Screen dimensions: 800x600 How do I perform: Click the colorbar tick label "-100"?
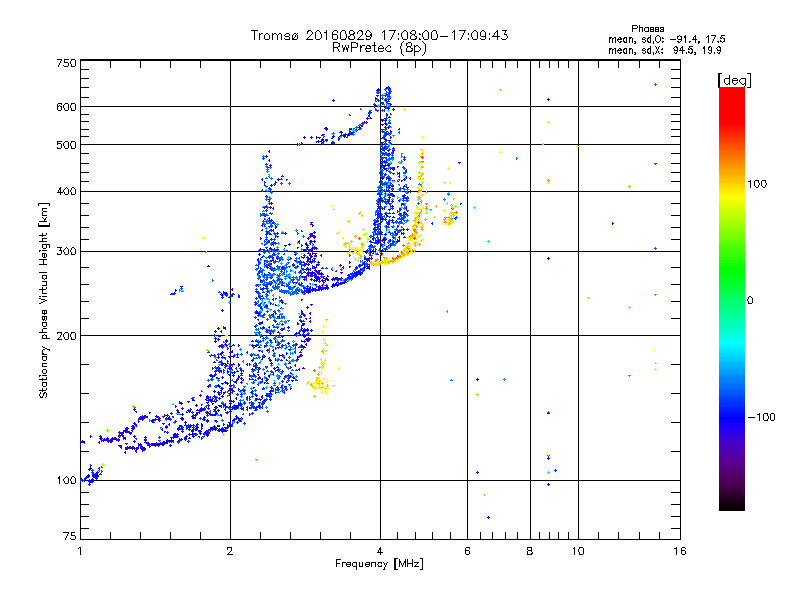762,417
